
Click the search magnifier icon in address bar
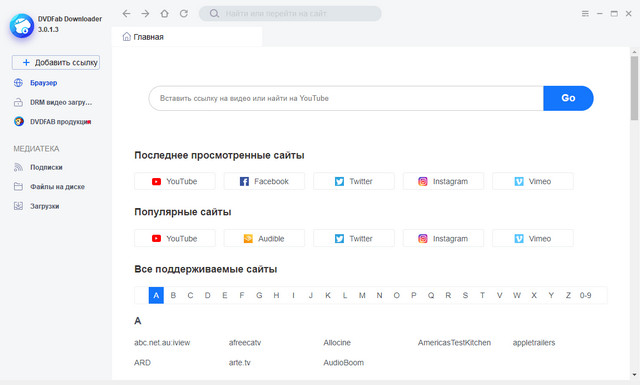click(x=214, y=13)
